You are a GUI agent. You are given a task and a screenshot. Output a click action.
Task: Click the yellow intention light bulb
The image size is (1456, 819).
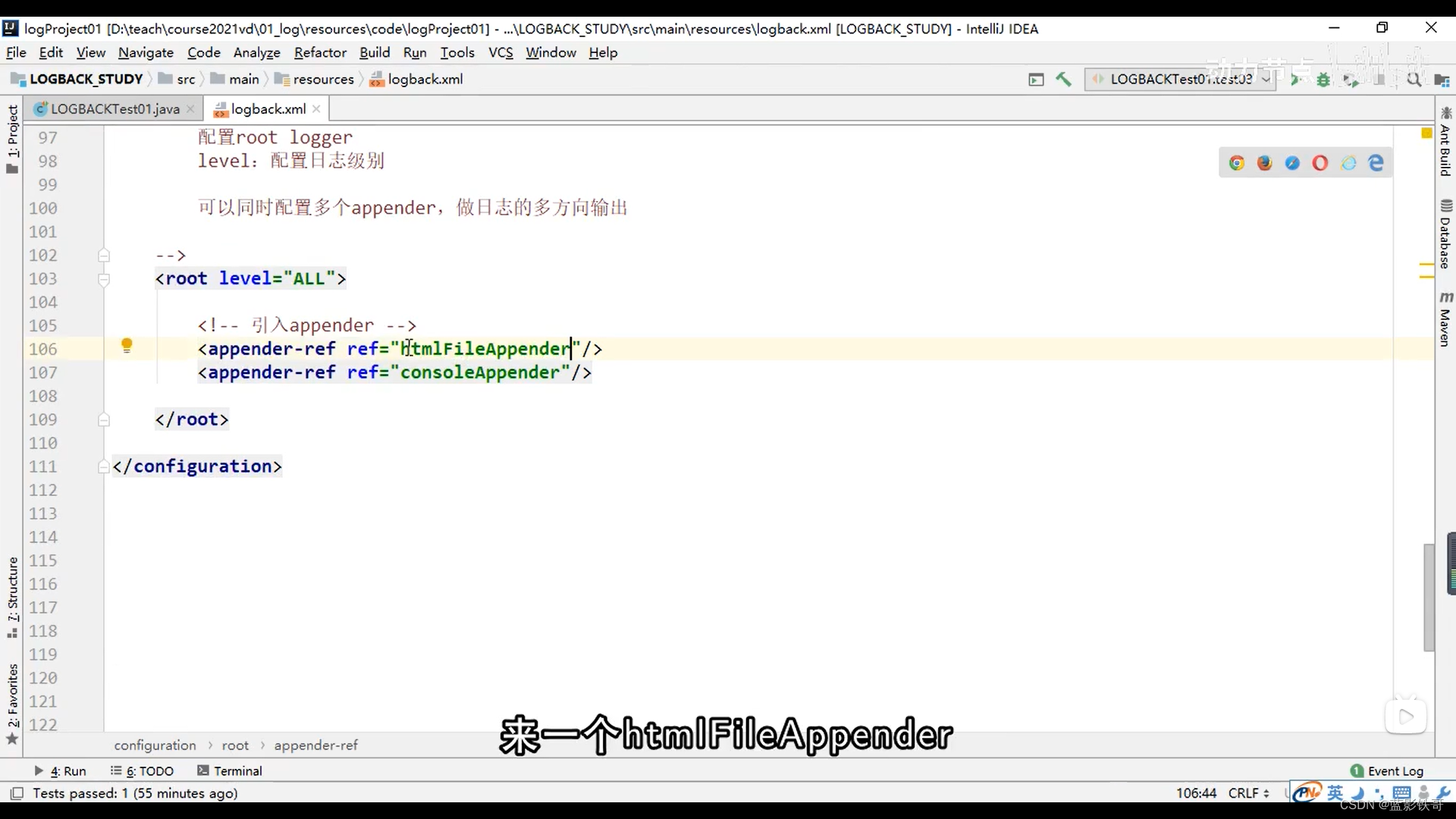pyautogui.click(x=127, y=346)
